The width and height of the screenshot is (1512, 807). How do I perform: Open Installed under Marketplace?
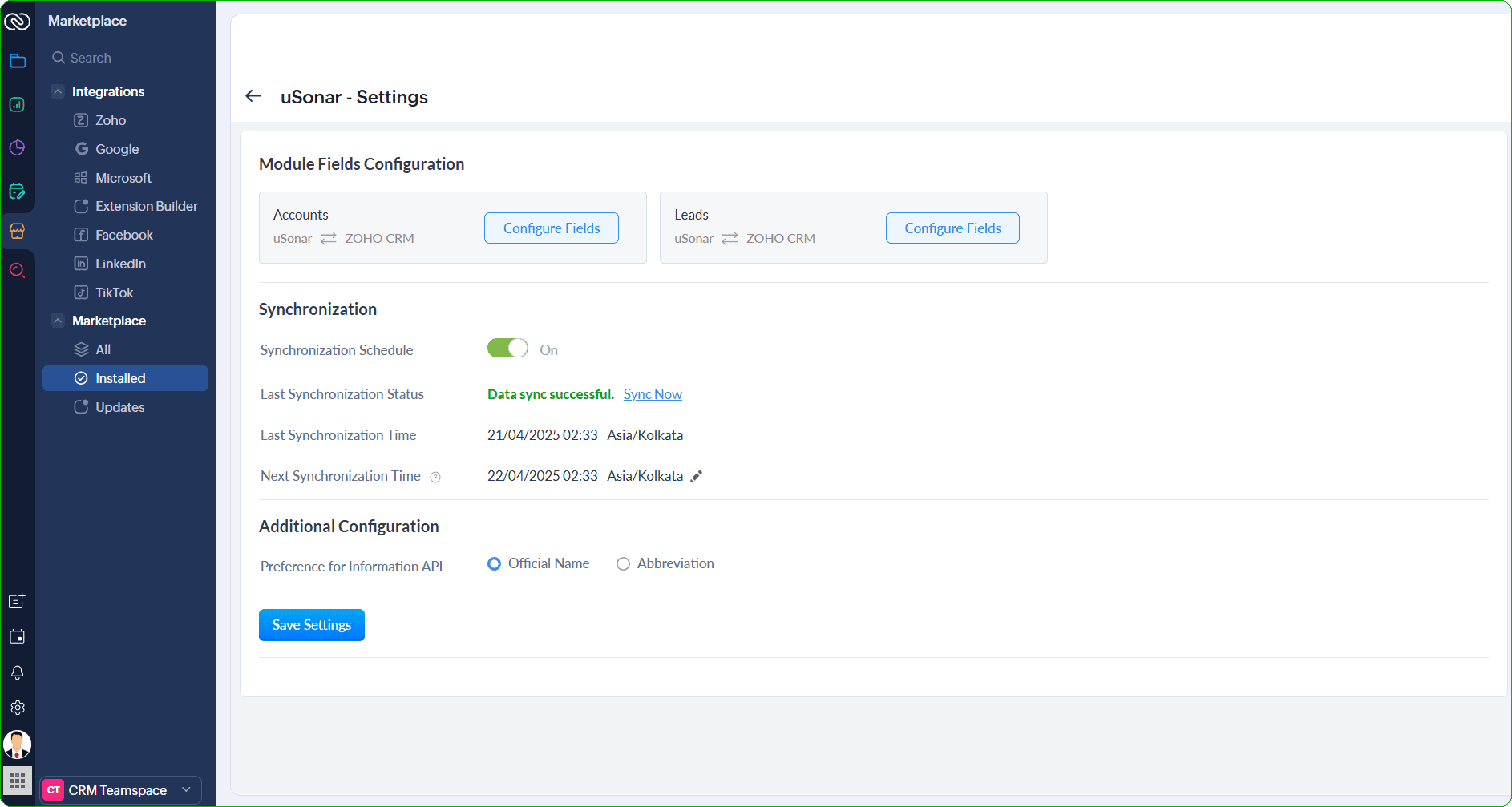pos(120,379)
